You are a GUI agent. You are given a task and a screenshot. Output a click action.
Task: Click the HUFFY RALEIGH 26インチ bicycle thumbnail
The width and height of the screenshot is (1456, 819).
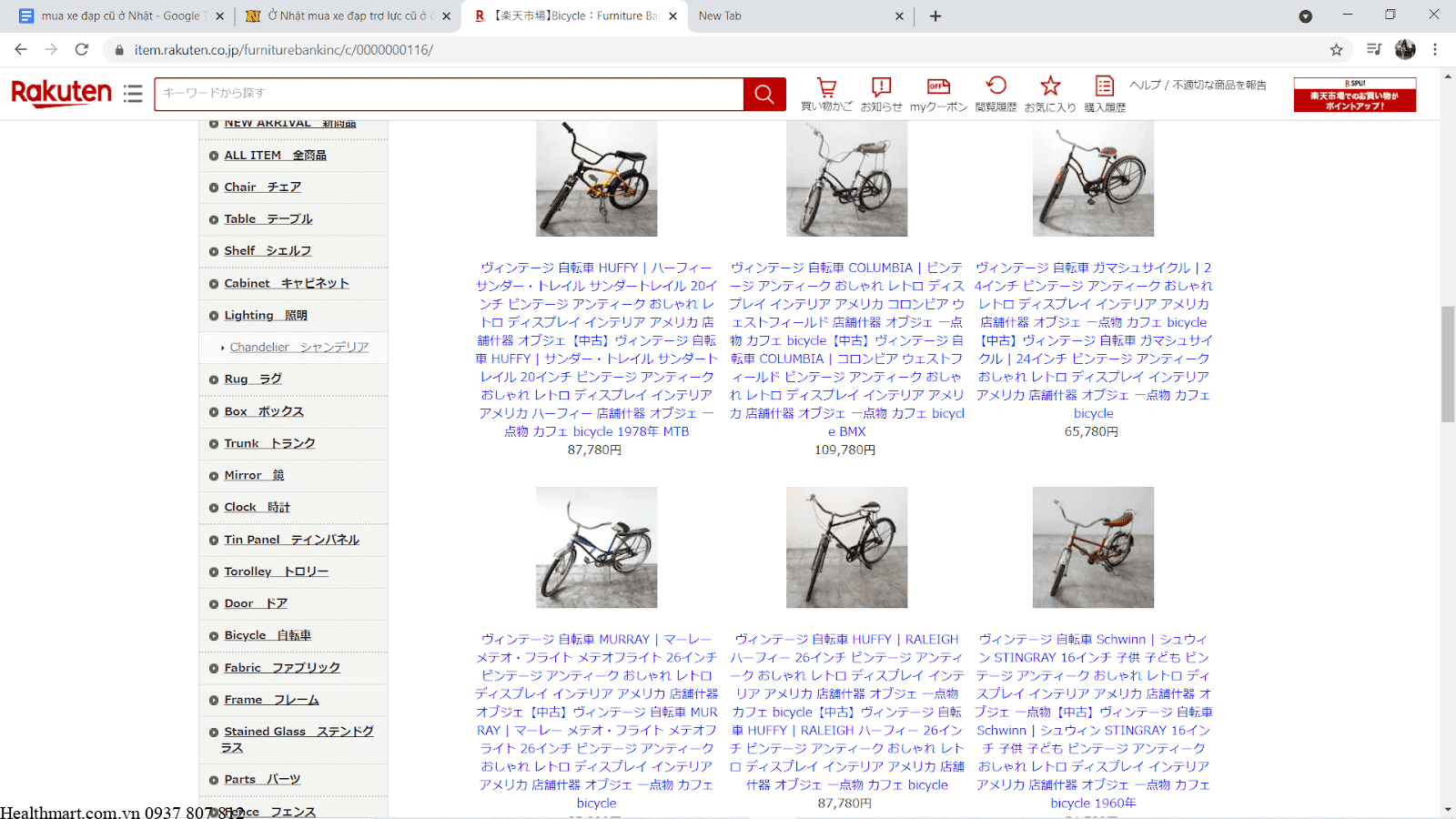coord(846,547)
